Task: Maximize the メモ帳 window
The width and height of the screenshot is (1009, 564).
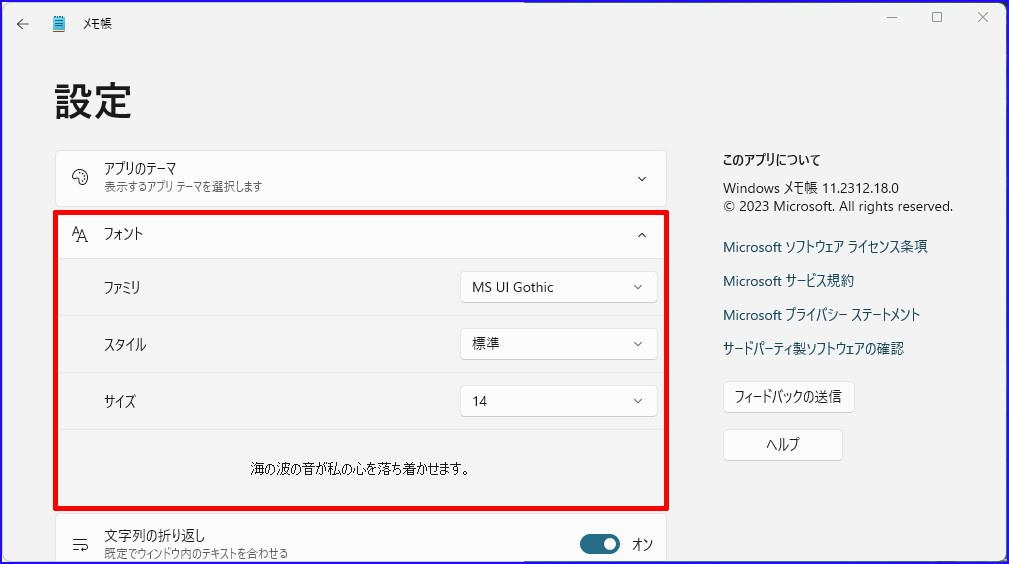Action: [x=937, y=17]
